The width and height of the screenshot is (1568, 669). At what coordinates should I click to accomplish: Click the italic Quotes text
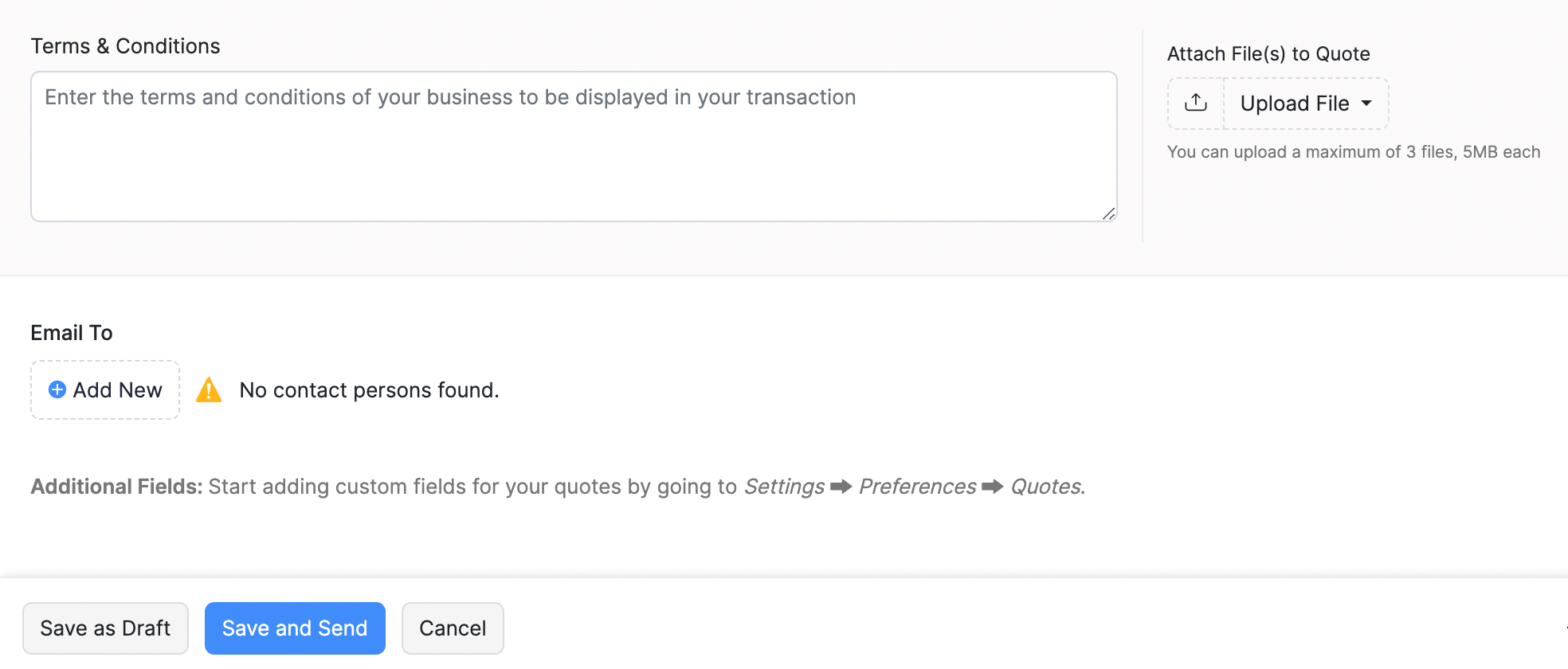(x=1047, y=487)
